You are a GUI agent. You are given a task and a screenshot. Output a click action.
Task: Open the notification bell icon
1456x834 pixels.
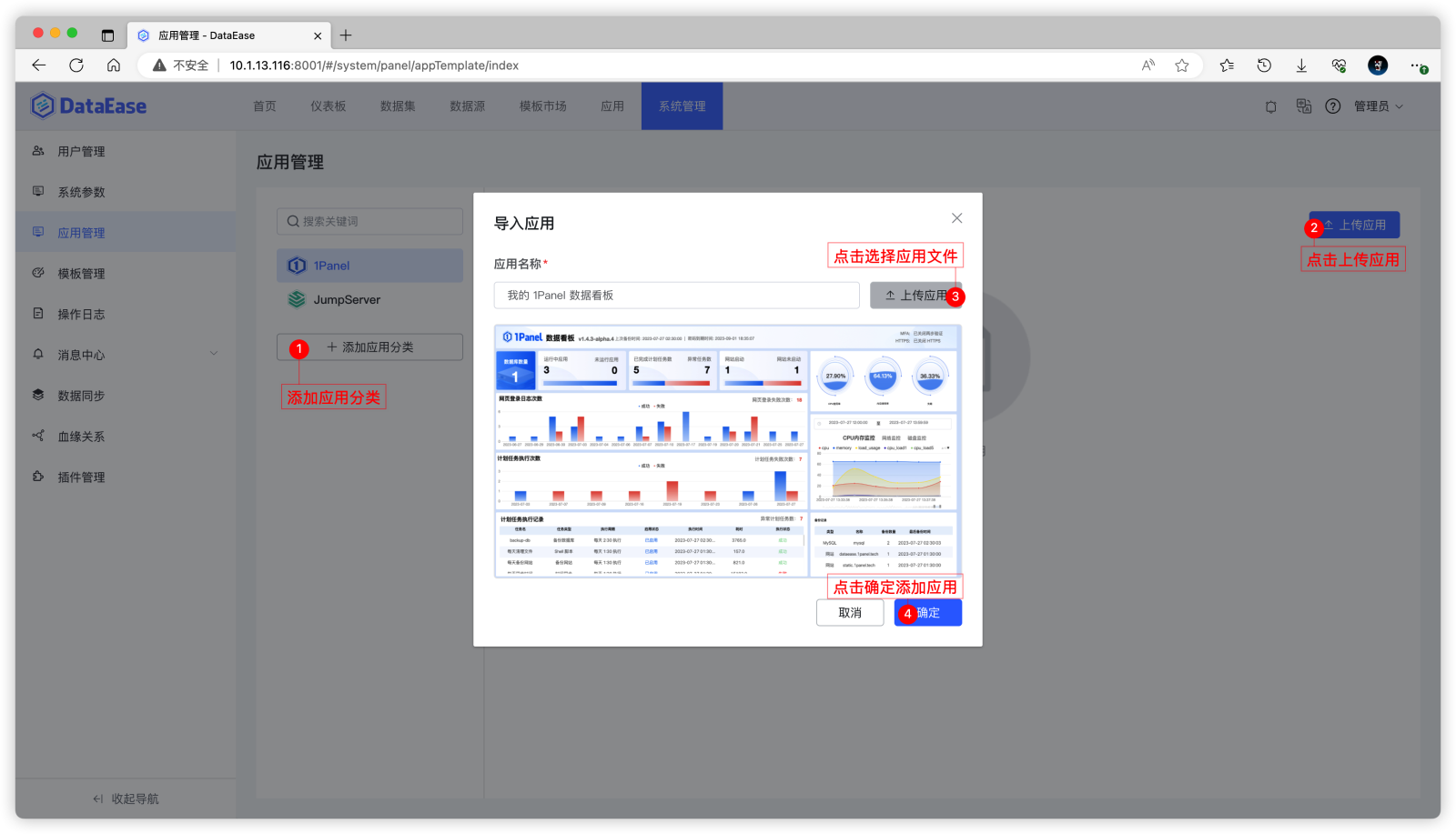pos(1271,106)
